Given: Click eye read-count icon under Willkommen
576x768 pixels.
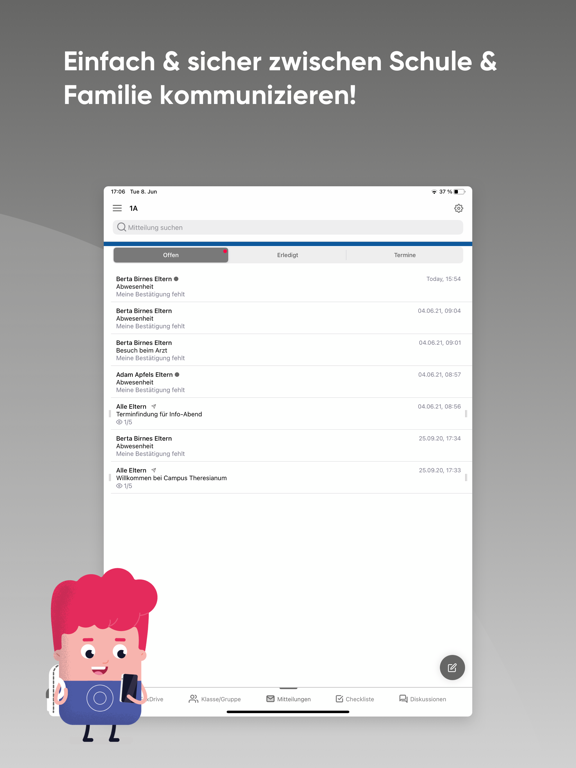Looking at the screenshot, I should [119, 486].
